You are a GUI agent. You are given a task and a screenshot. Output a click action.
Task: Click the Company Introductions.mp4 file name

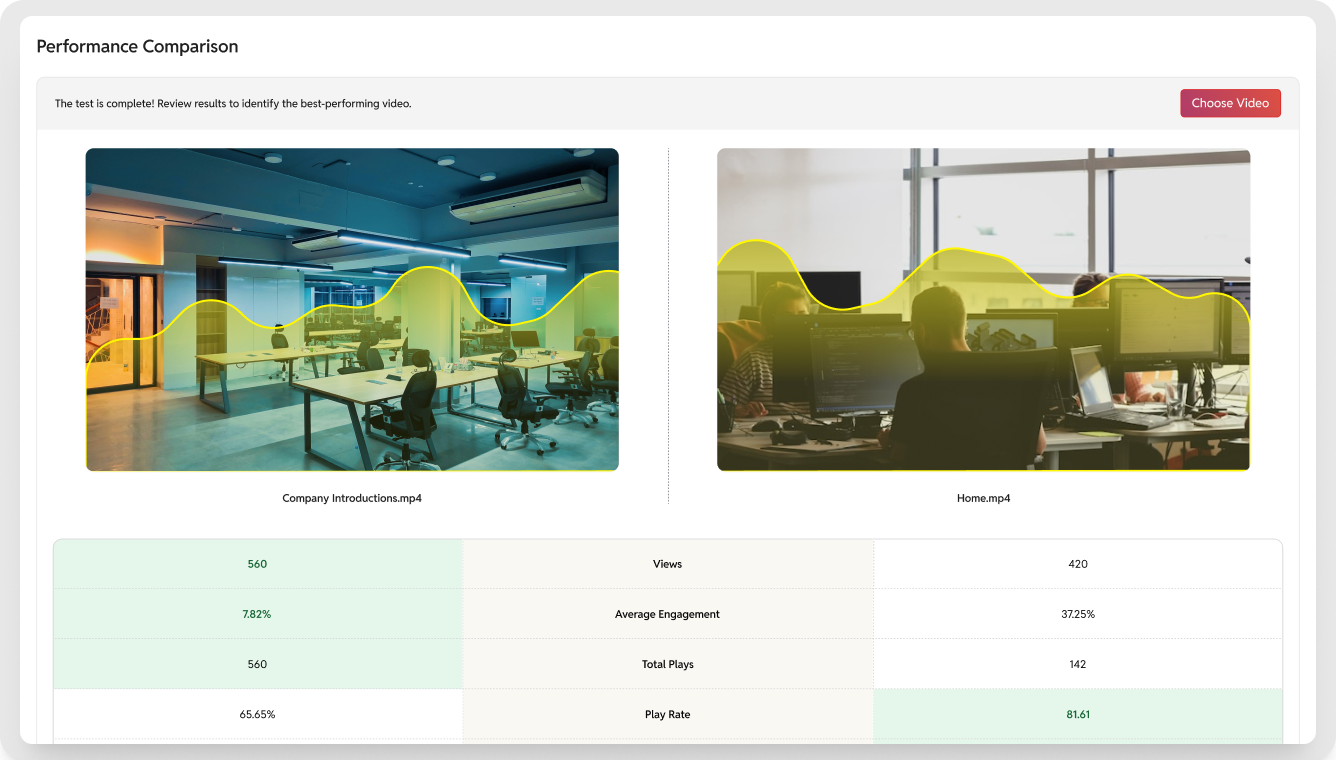352,498
